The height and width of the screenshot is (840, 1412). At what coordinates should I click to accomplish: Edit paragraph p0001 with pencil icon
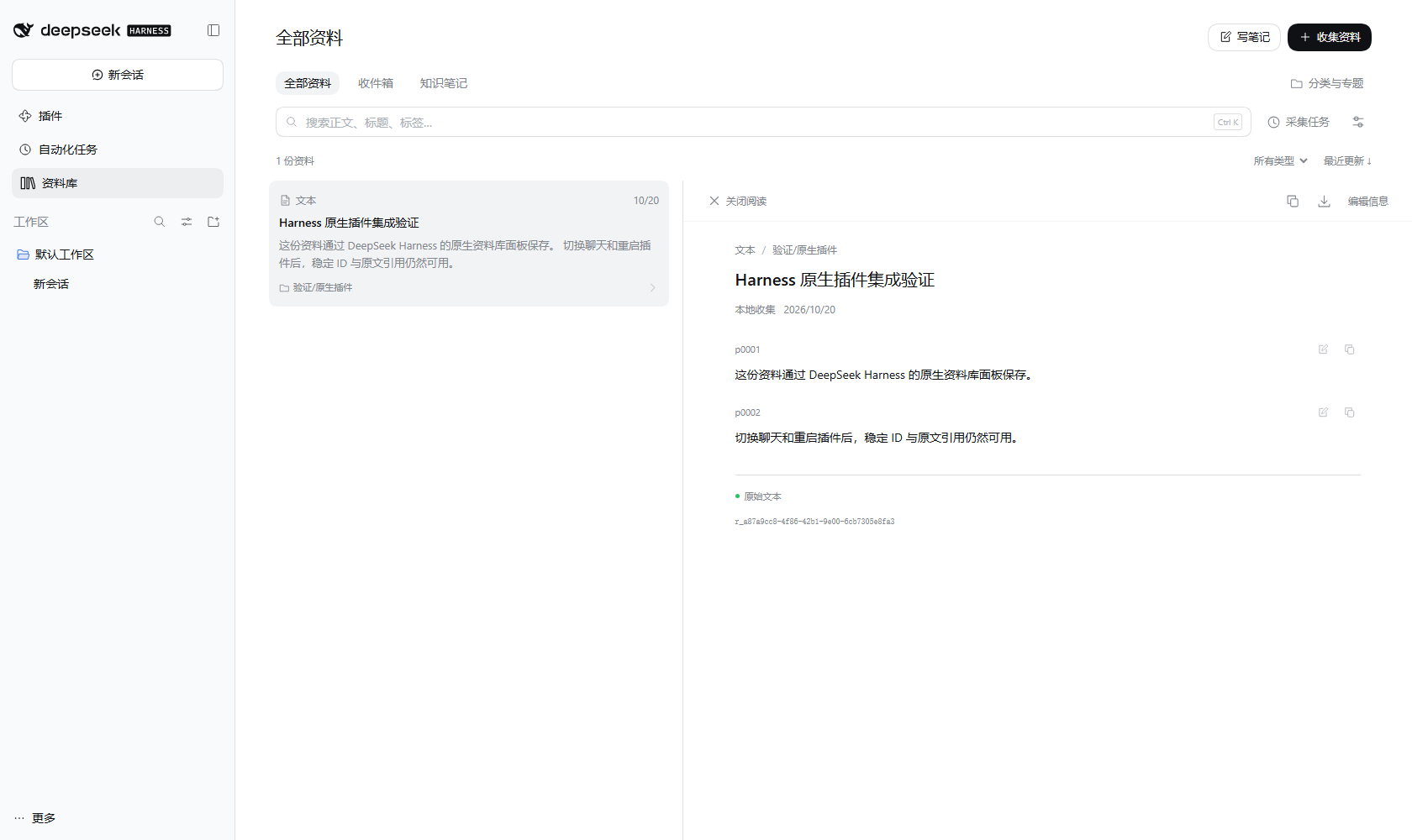[x=1323, y=349]
